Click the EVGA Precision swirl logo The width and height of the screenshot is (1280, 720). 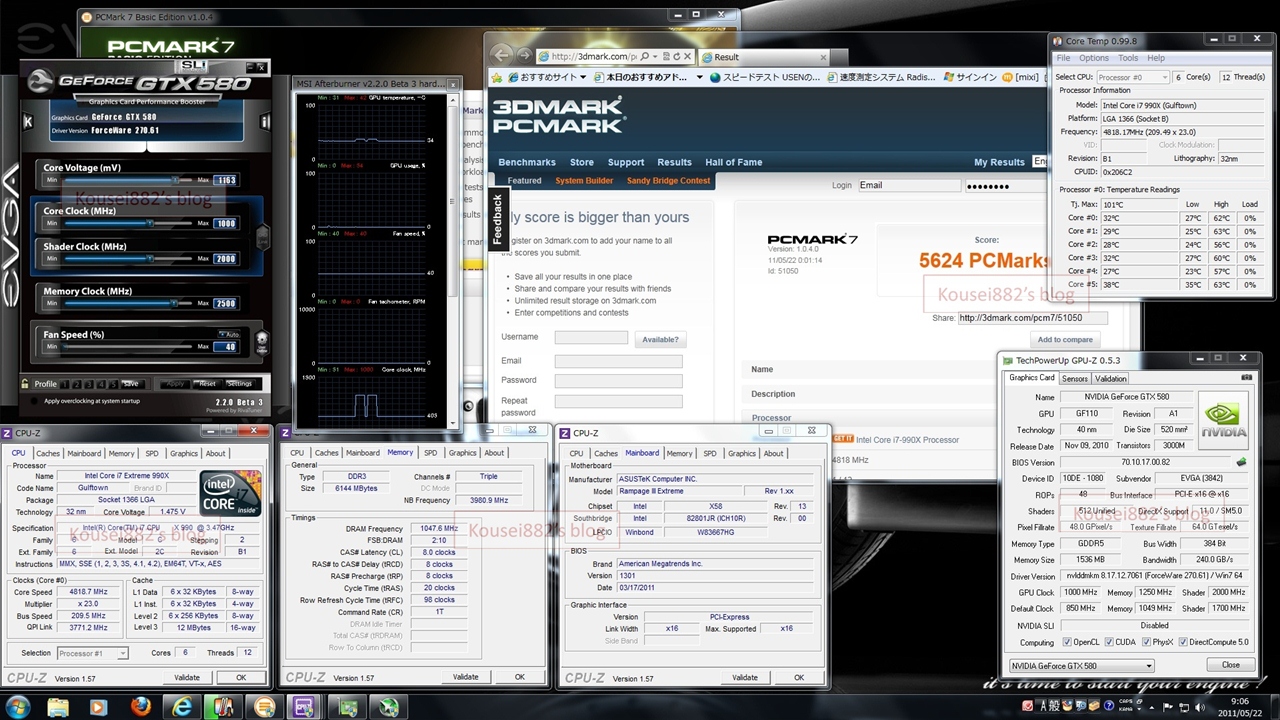click(39, 82)
